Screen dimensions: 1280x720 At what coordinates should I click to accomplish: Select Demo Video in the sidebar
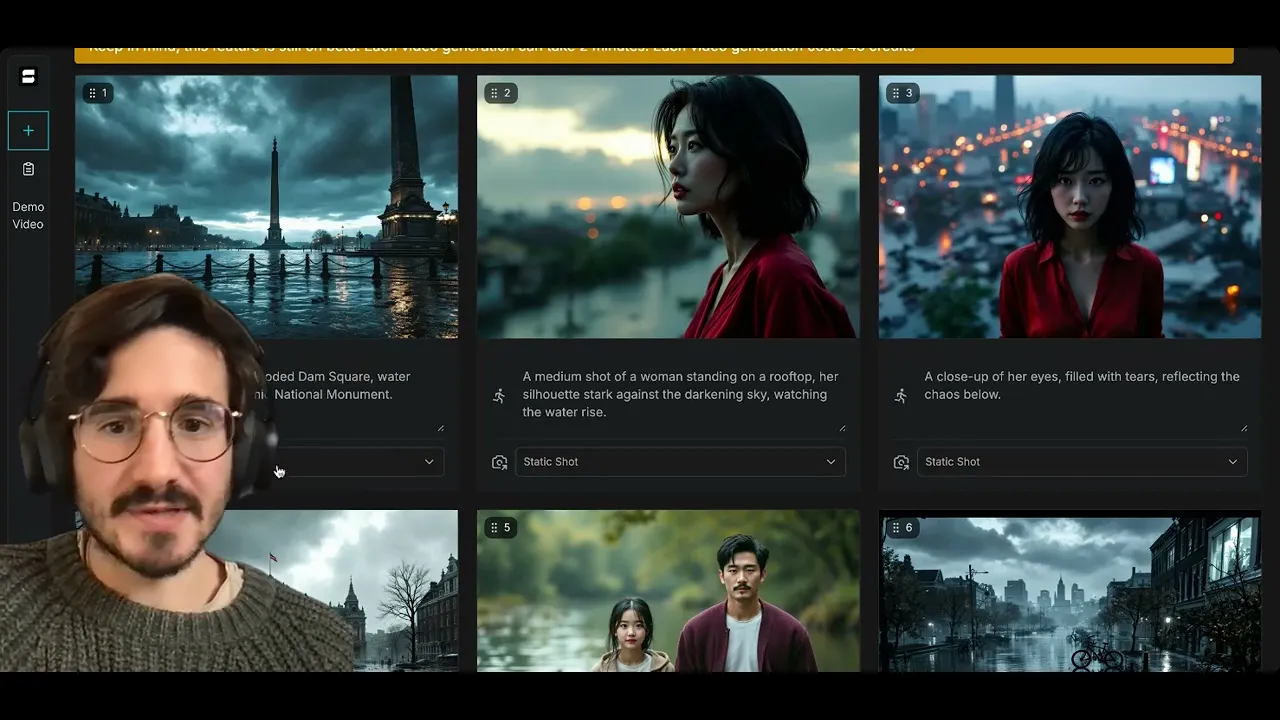28,215
